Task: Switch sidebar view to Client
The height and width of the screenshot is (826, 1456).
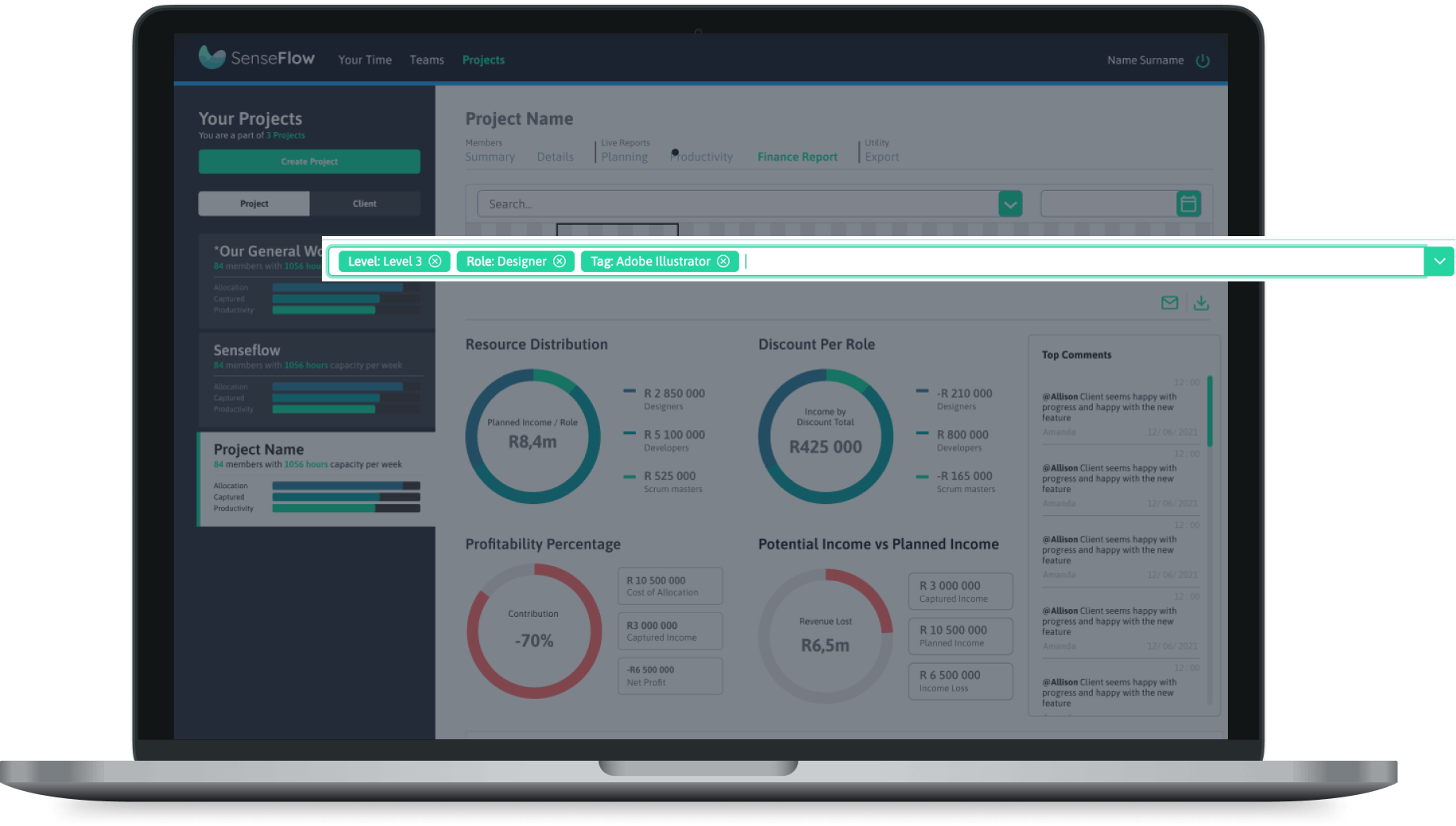Action: coord(365,204)
